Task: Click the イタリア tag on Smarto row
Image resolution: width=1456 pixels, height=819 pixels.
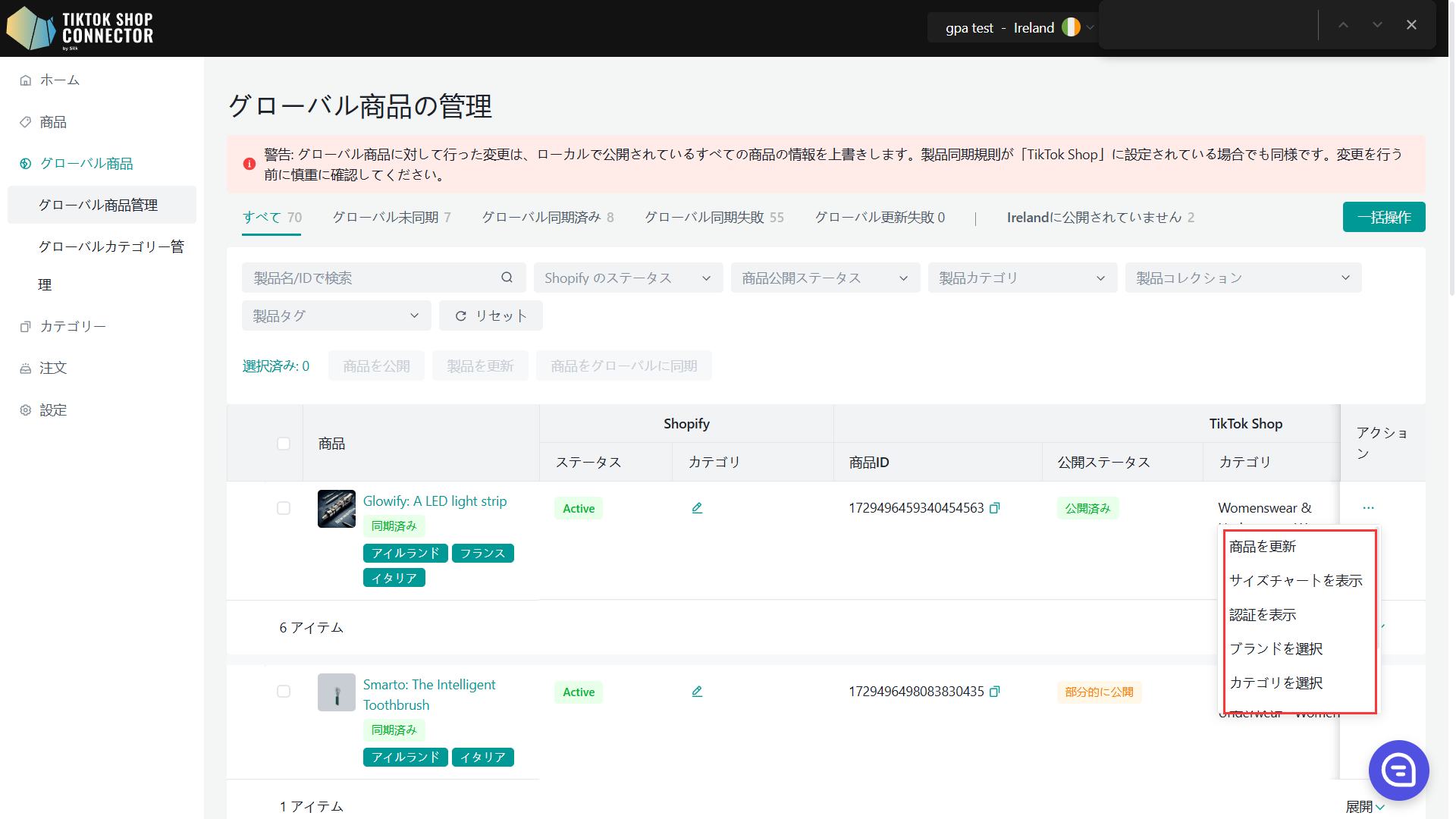Action: (483, 758)
